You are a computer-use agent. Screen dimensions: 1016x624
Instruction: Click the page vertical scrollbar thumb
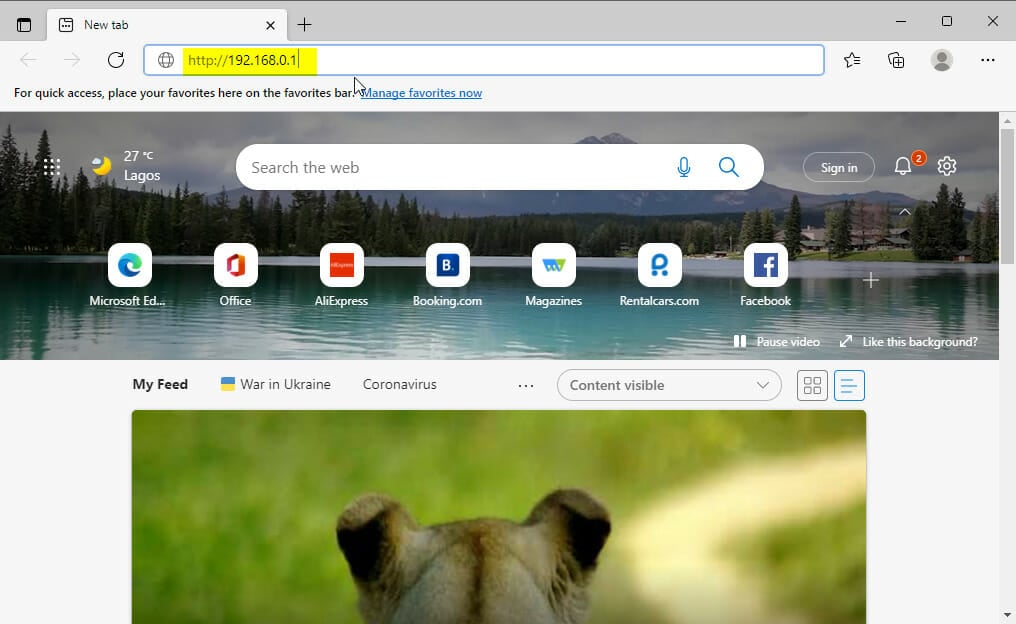click(1007, 196)
